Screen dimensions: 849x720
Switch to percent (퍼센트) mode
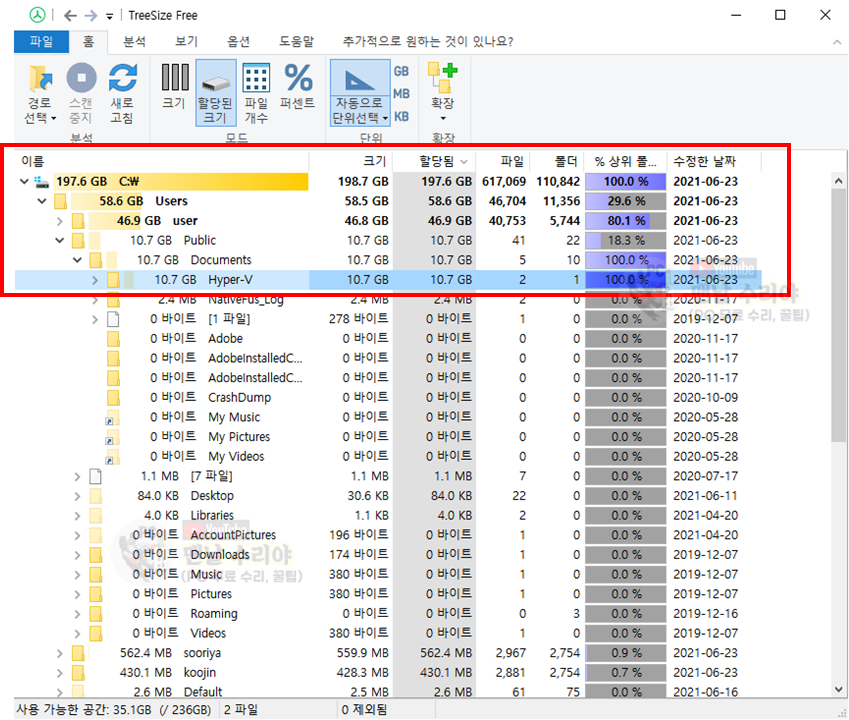[x=297, y=87]
